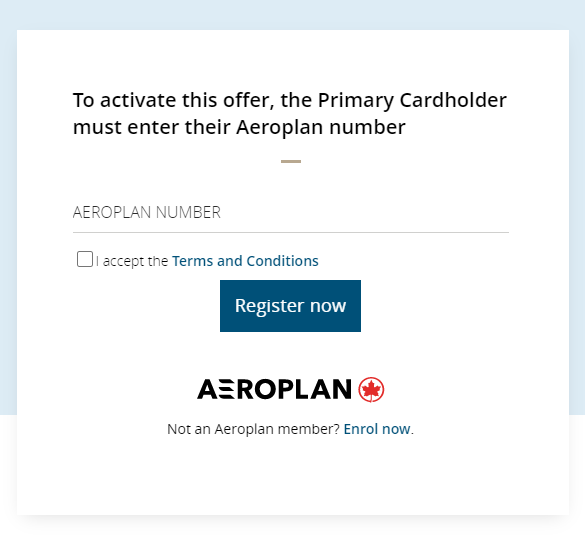The image size is (585, 552).
Task: Tick the accept Terms and Conditions checkbox
Action: tap(85, 259)
